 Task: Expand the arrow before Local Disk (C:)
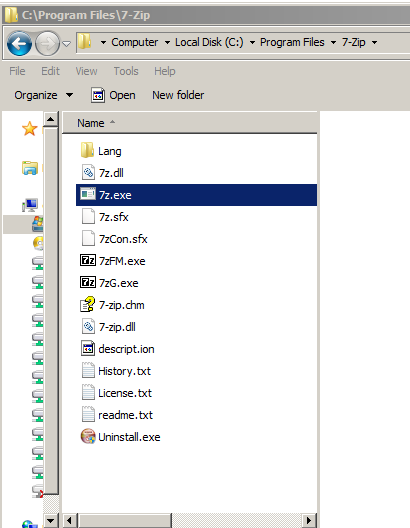coord(167,42)
